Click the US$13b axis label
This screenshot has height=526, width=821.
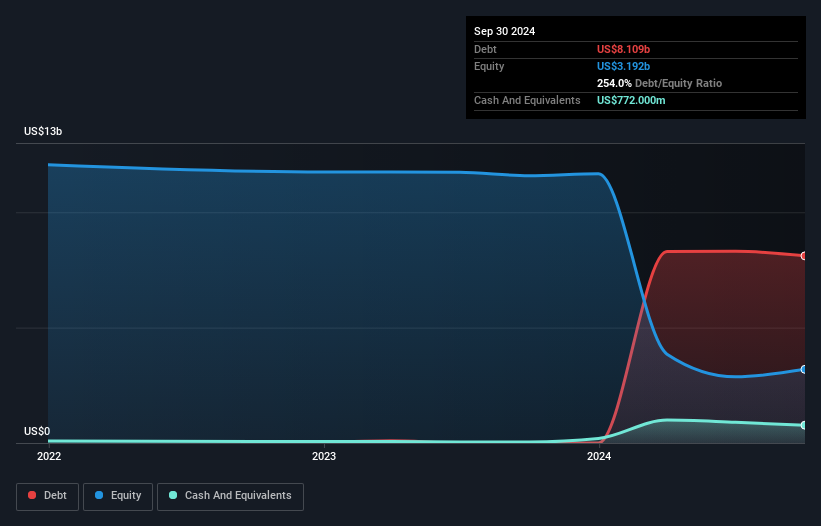tap(43, 131)
